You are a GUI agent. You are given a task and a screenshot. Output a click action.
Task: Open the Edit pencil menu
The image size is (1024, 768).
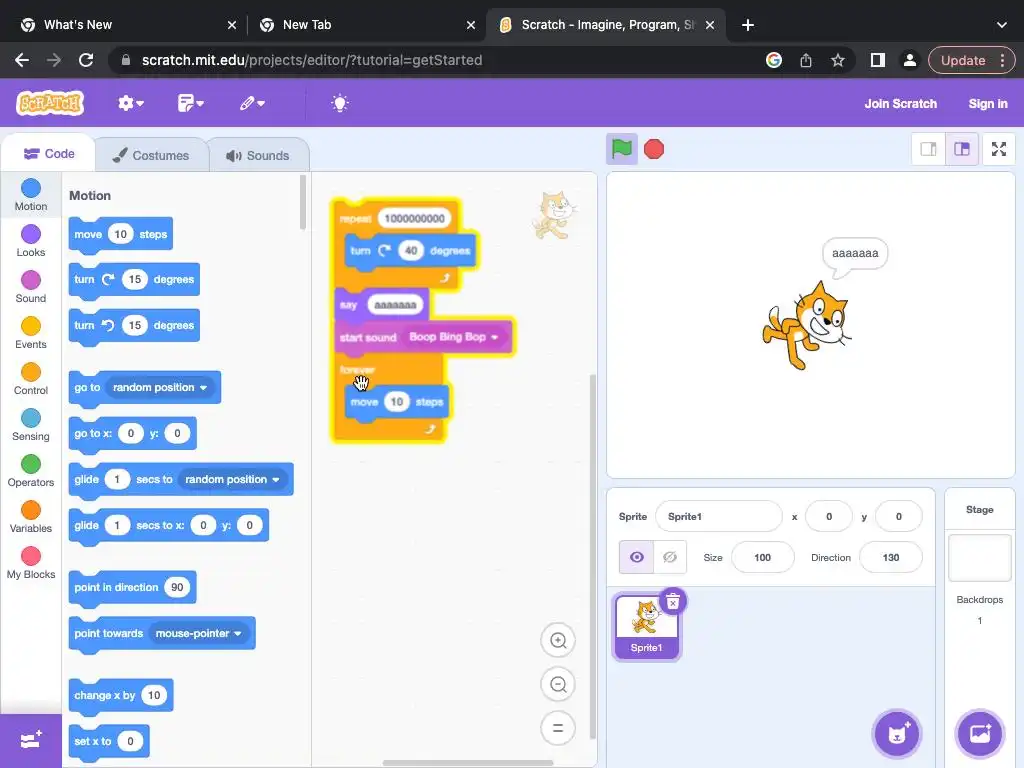click(x=251, y=103)
